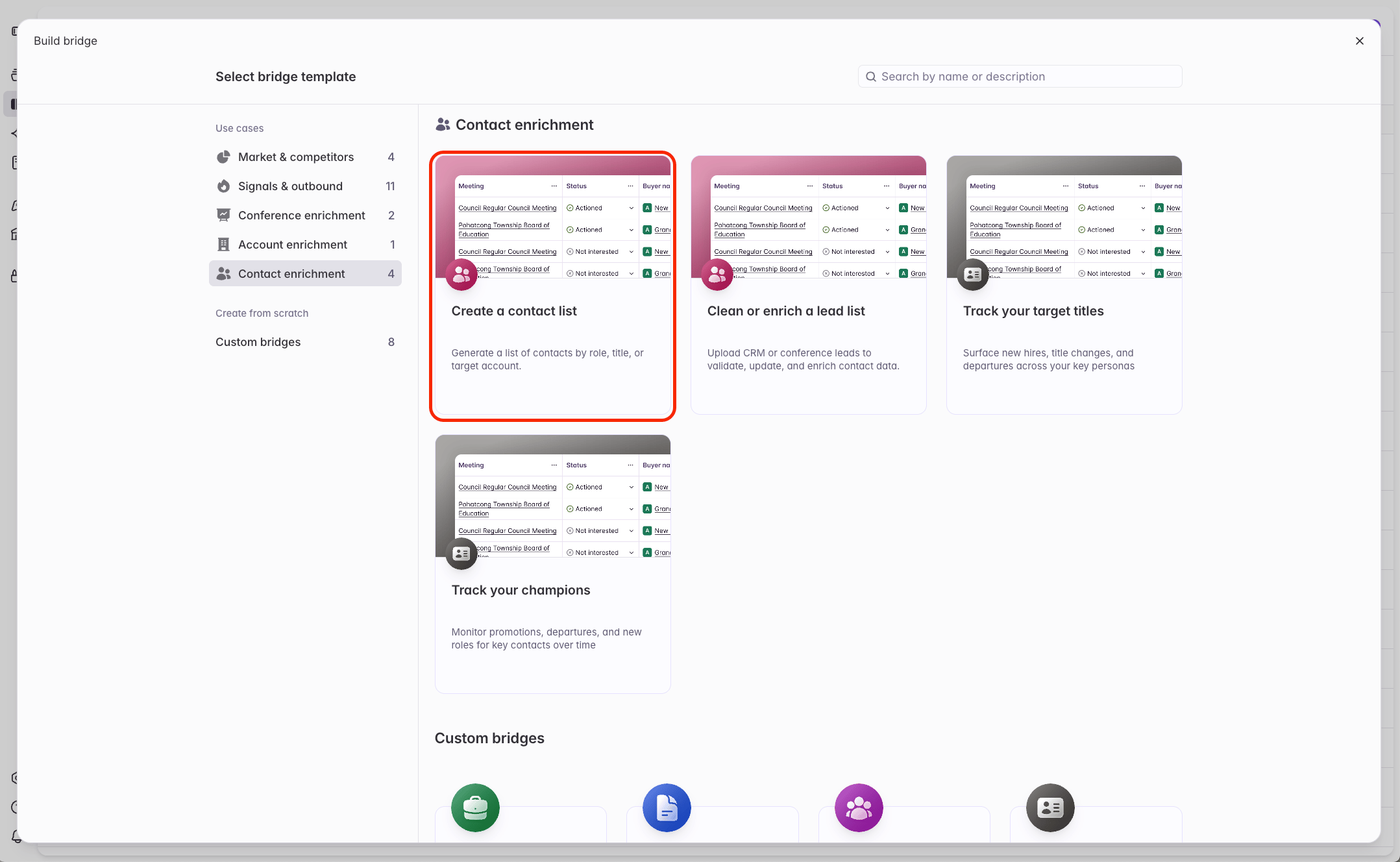Click the 'Monitor promotions, departures' description
The image size is (1400, 862).
click(x=546, y=639)
